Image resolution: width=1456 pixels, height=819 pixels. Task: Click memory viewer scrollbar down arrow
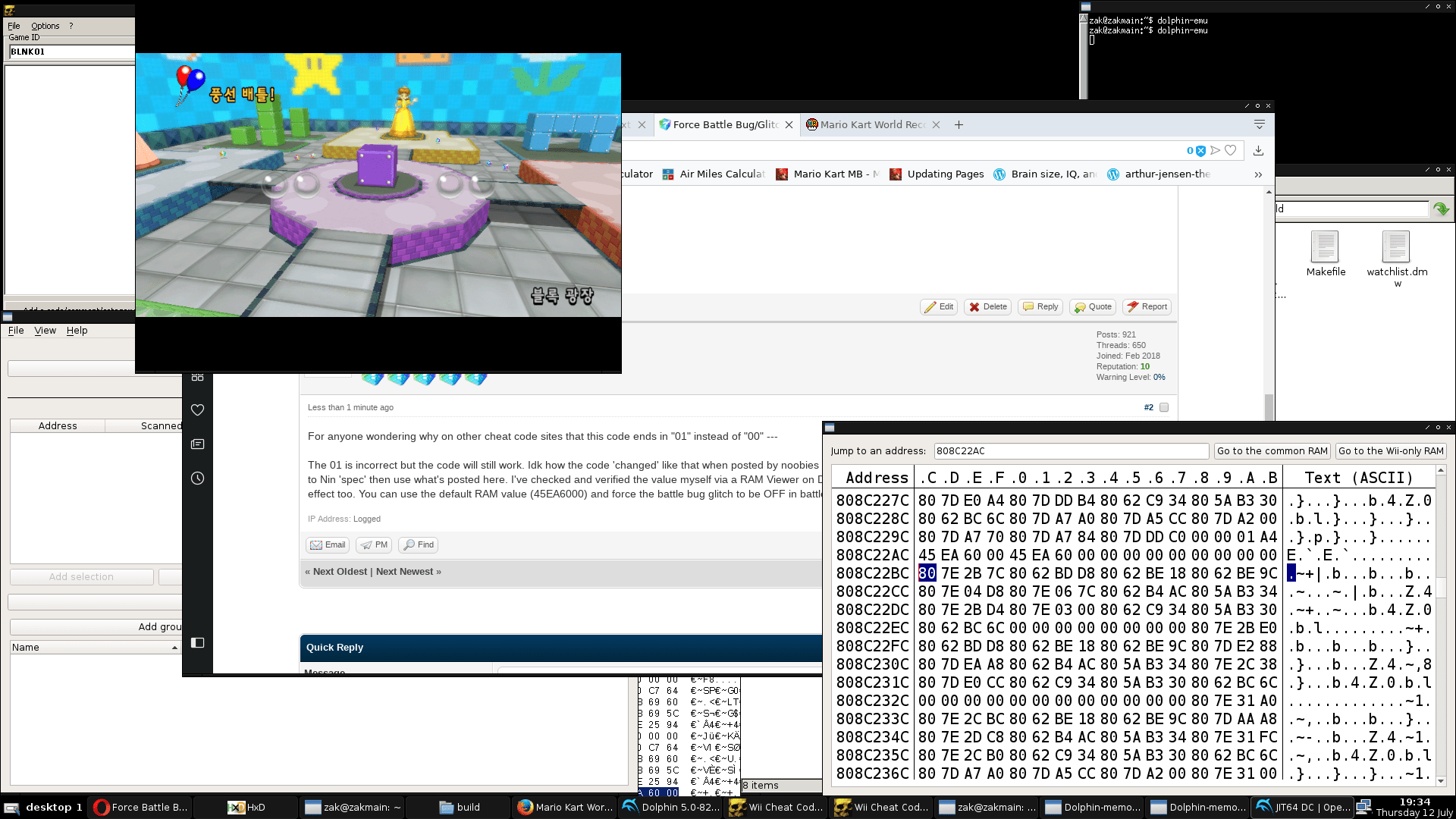pyautogui.click(x=1441, y=781)
